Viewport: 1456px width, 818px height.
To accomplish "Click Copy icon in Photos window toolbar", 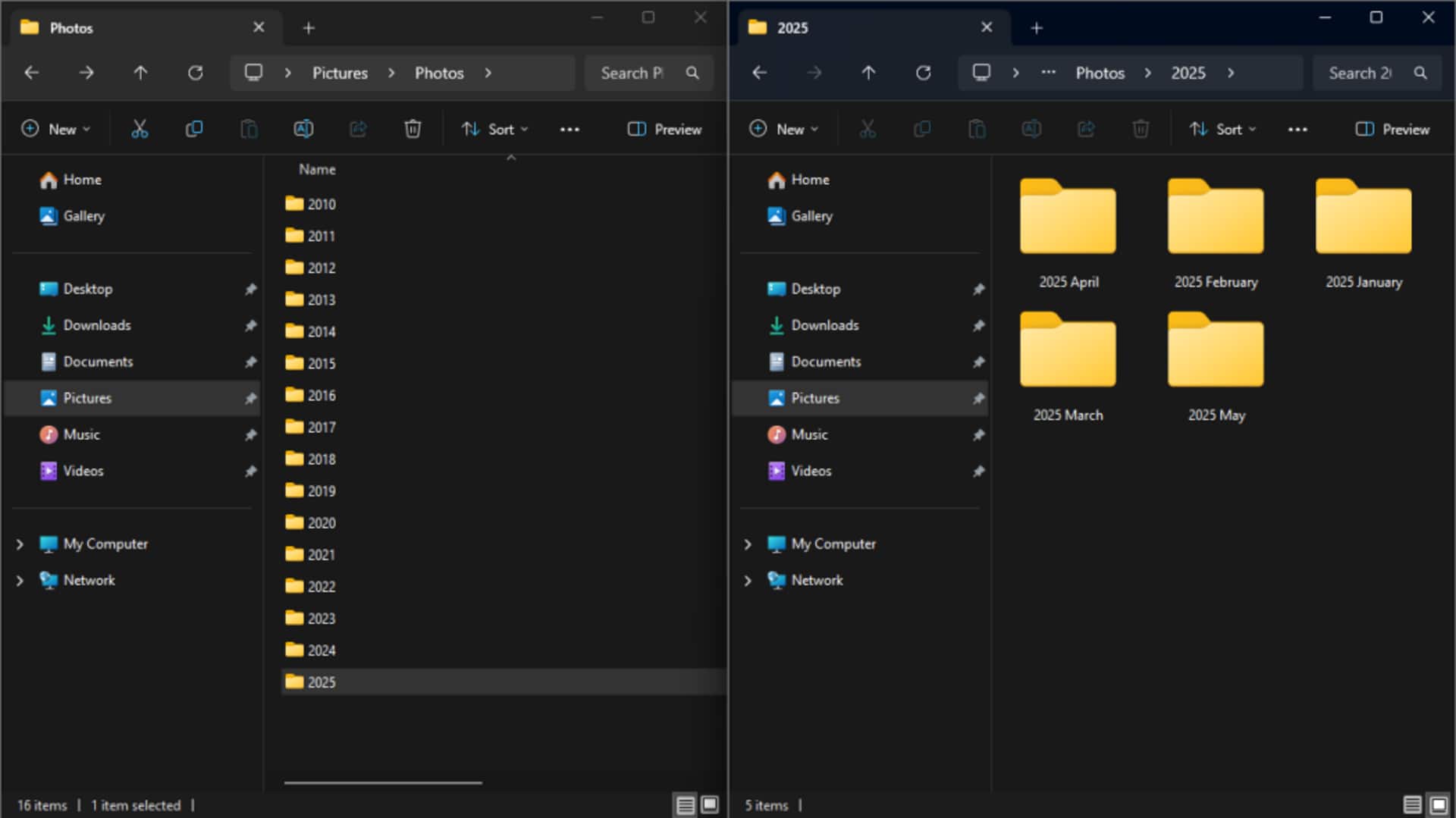I will 194,129.
